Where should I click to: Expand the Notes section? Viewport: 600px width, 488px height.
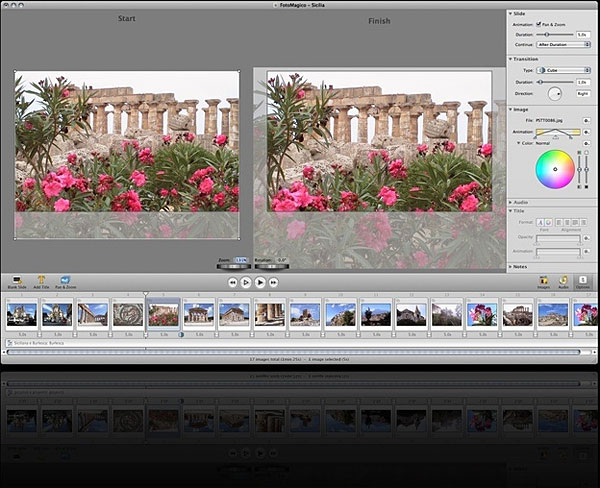(510, 267)
